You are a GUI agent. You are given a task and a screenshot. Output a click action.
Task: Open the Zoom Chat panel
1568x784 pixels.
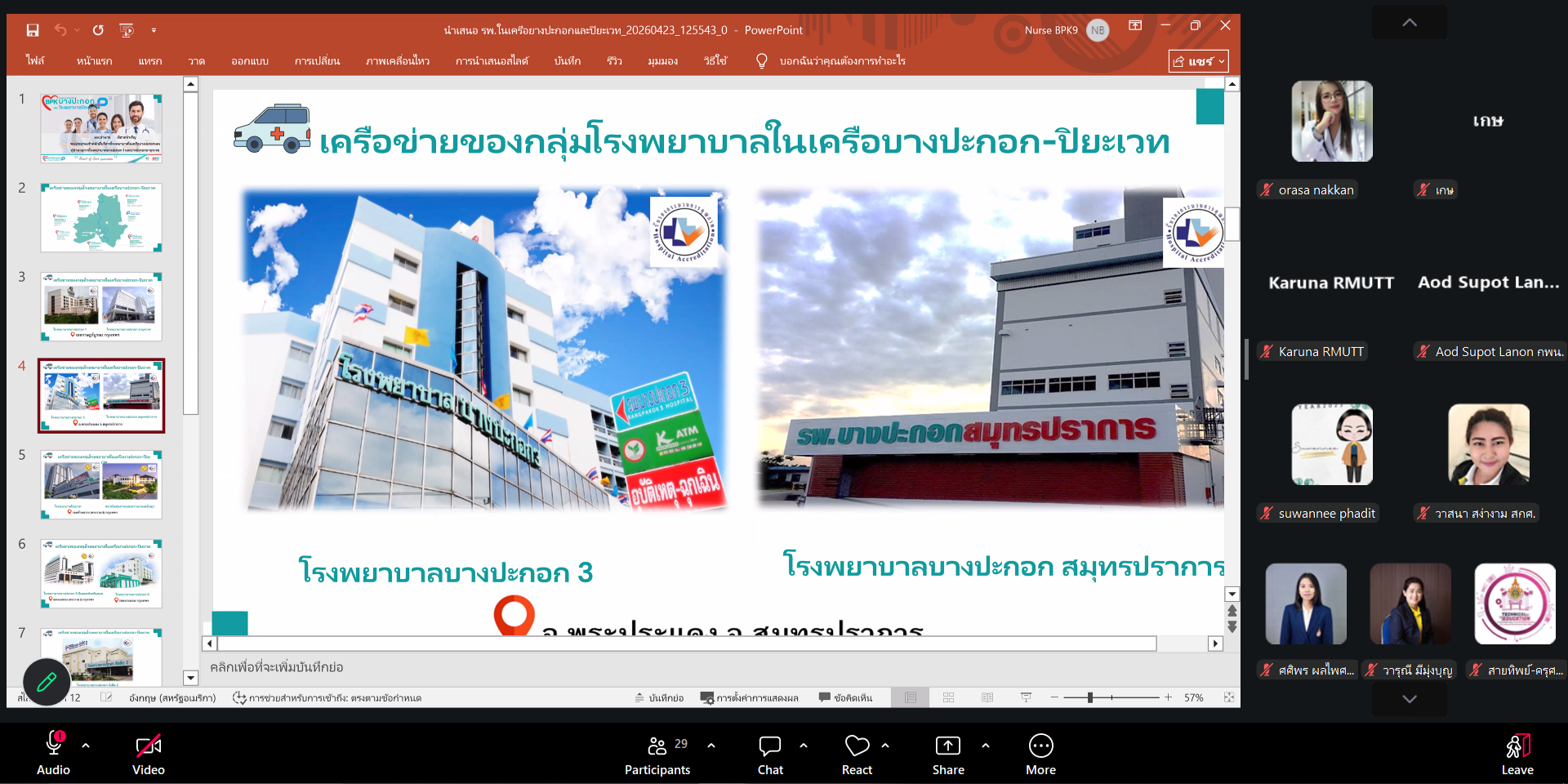769,755
